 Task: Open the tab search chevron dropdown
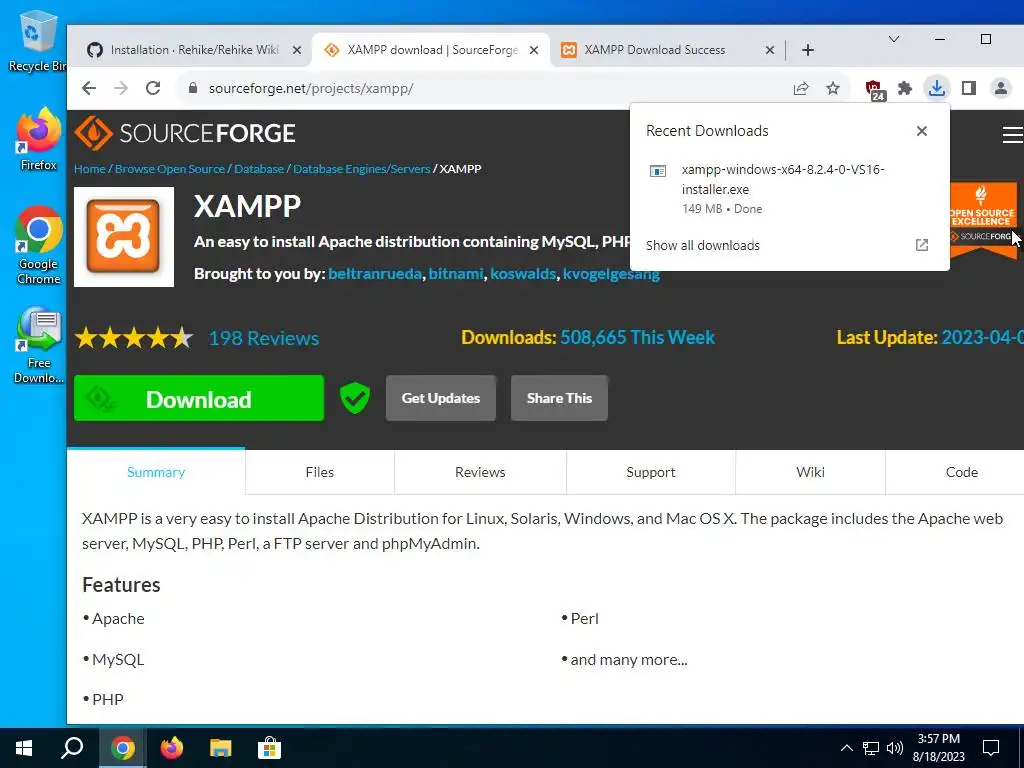click(x=894, y=40)
